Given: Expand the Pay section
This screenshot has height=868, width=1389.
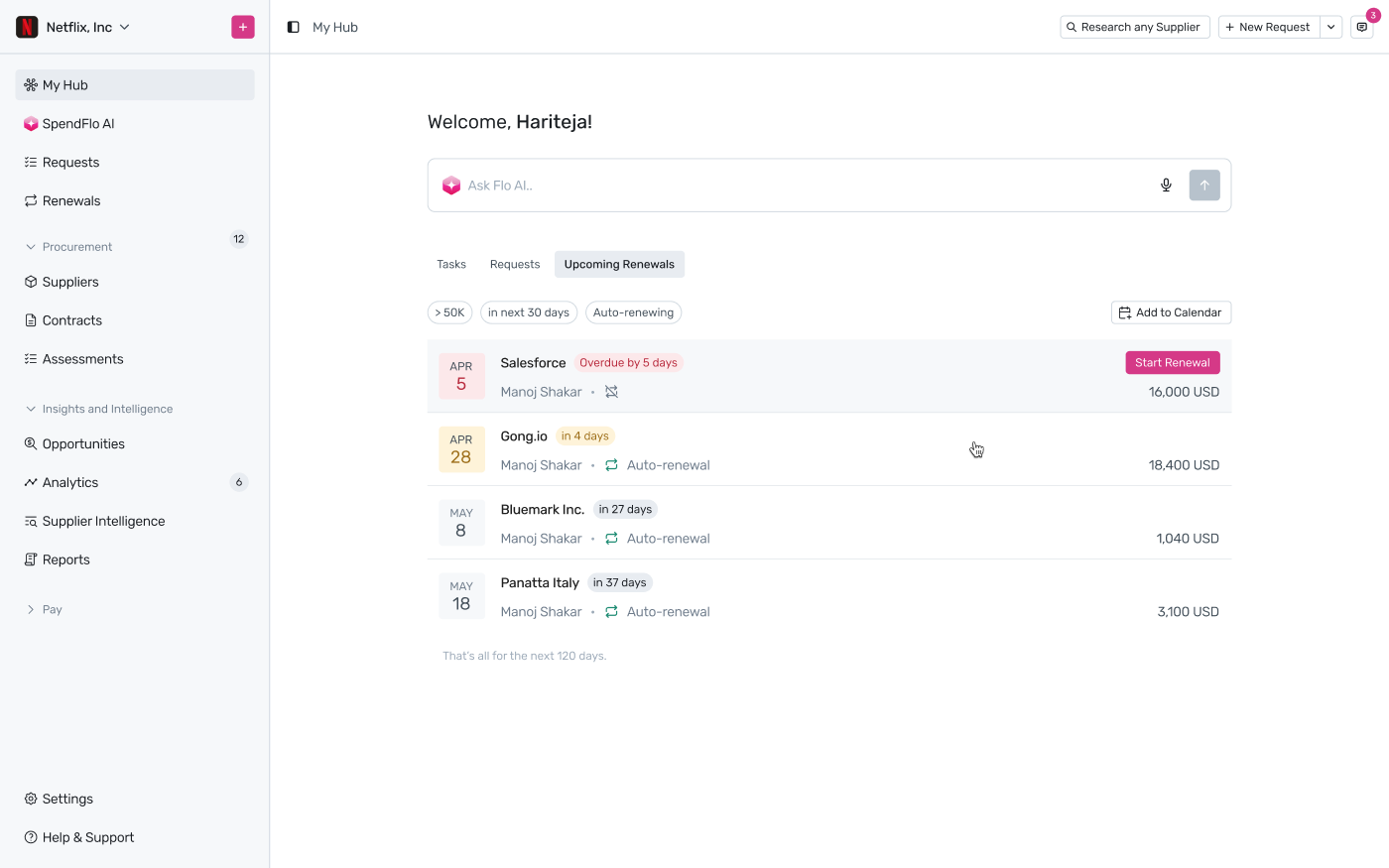Looking at the screenshot, I should (45, 610).
